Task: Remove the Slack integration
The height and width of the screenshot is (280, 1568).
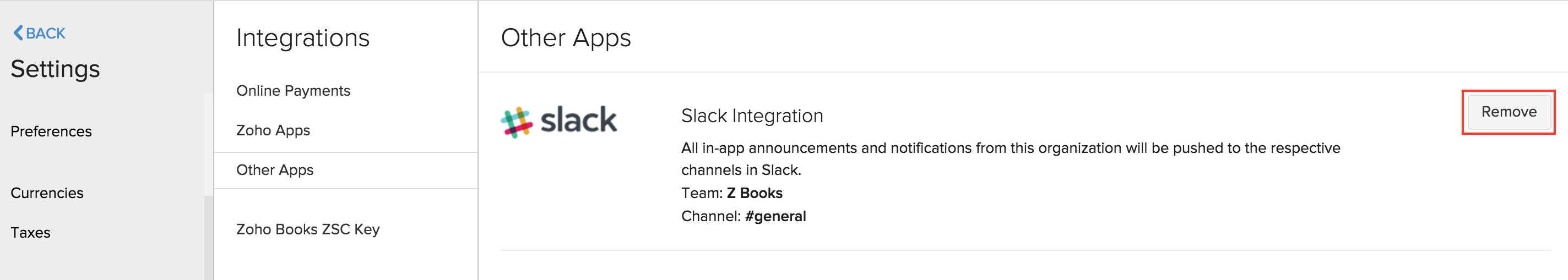Action: click(x=1509, y=112)
